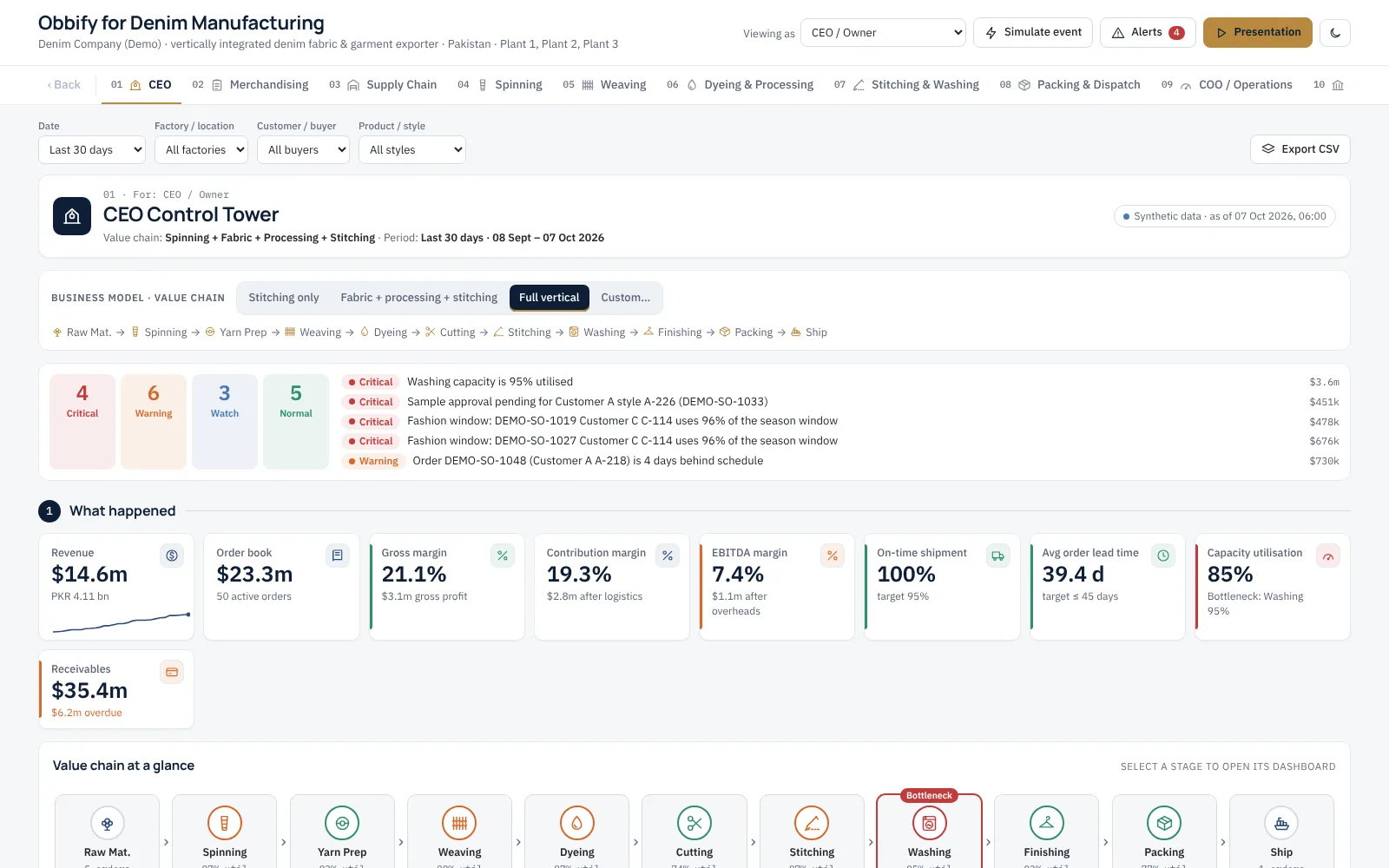1389x868 pixels.
Task: Go Back using the back link
Action: point(63,85)
